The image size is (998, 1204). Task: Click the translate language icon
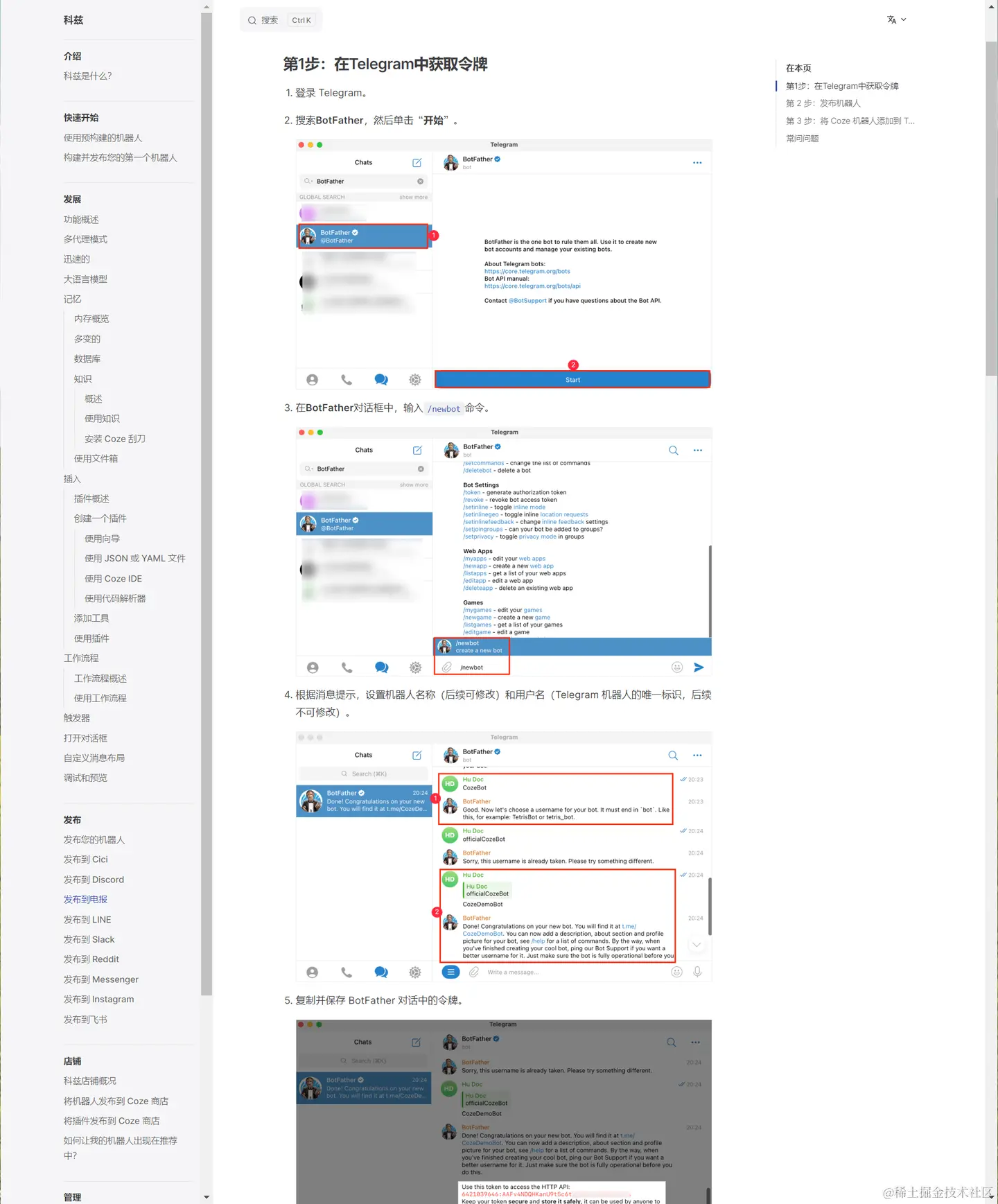[x=892, y=20]
